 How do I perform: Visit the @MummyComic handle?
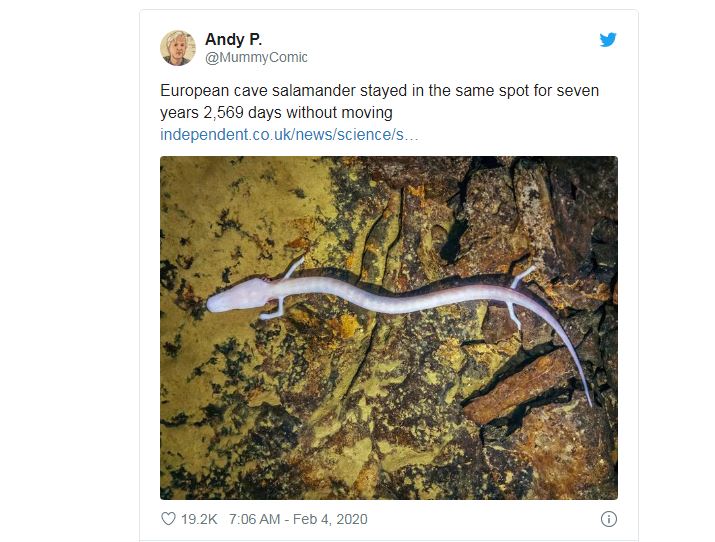[x=256, y=57]
